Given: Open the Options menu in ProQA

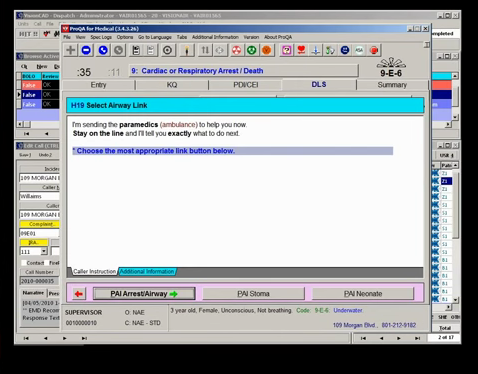Looking at the screenshot, I should pyautogui.click(x=125, y=37).
